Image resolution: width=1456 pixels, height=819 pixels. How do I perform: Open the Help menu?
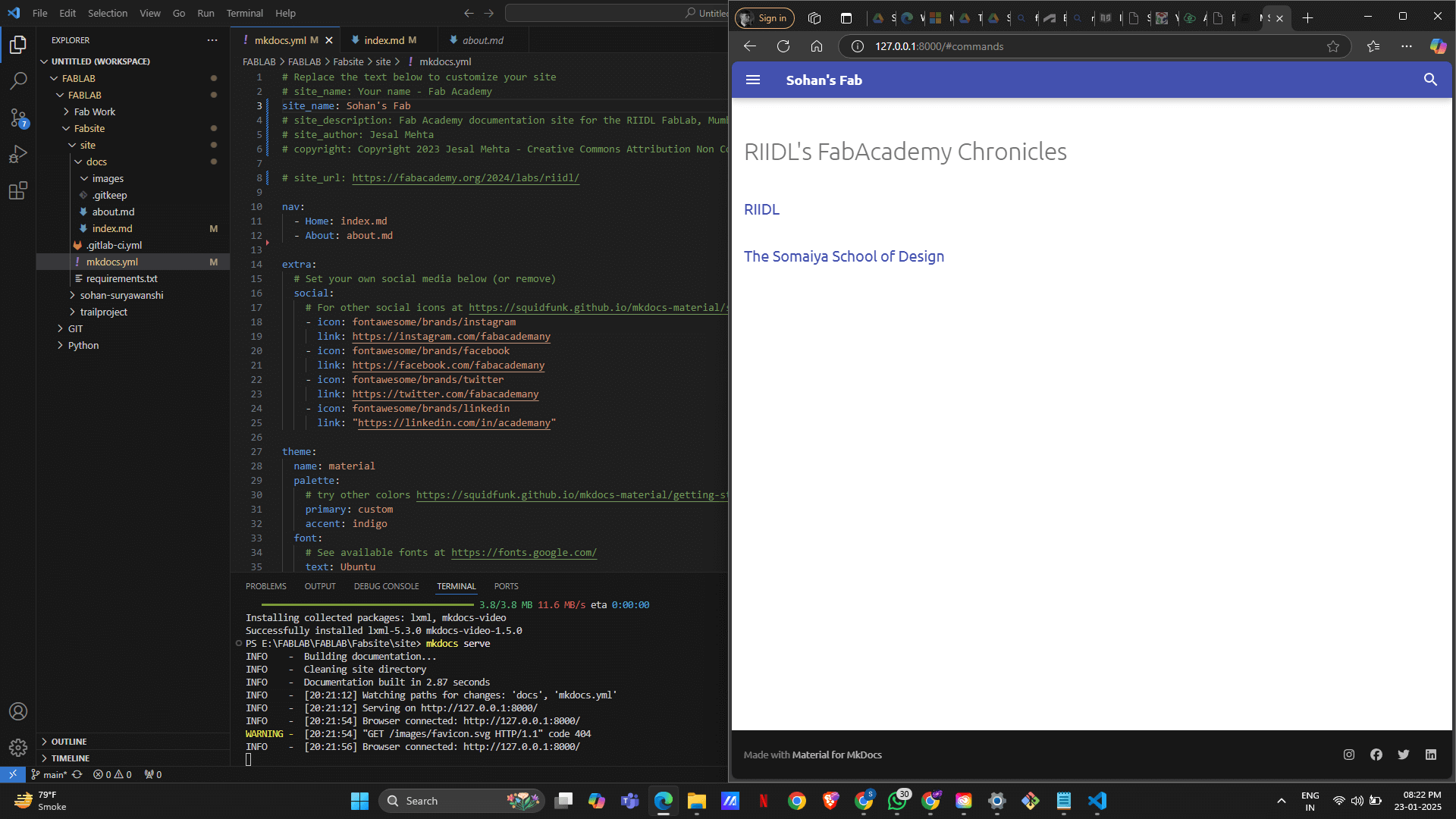(285, 13)
